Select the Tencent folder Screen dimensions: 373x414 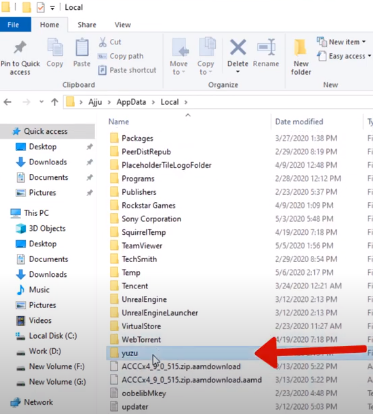click(x=135, y=286)
